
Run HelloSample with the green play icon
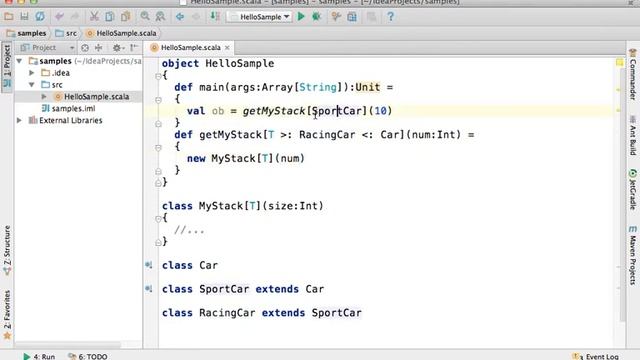(x=301, y=17)
